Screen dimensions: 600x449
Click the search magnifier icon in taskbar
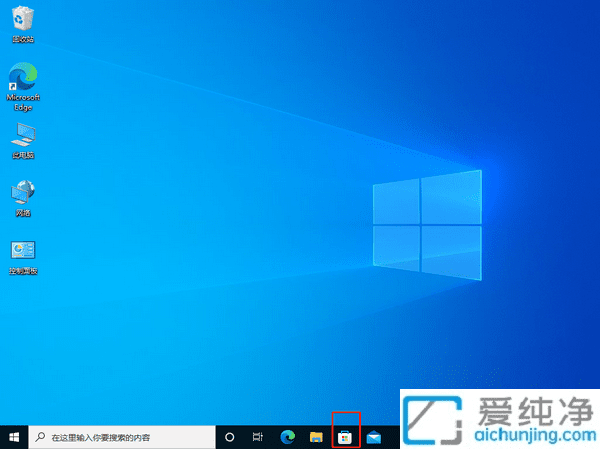40,437
